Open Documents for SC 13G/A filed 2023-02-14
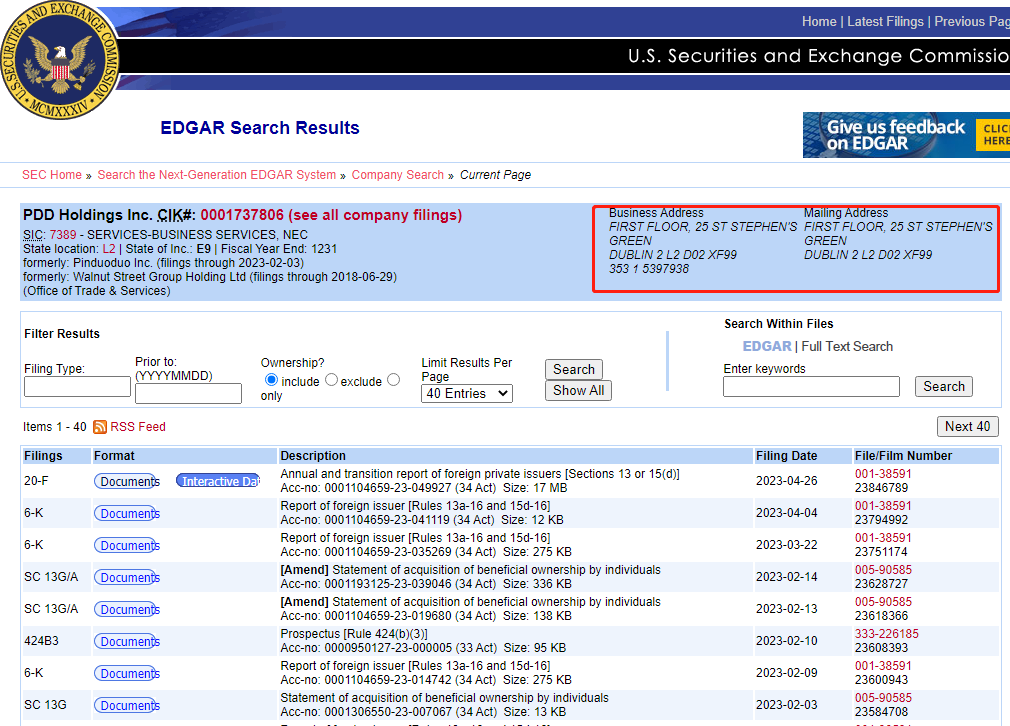 point(127,578)
